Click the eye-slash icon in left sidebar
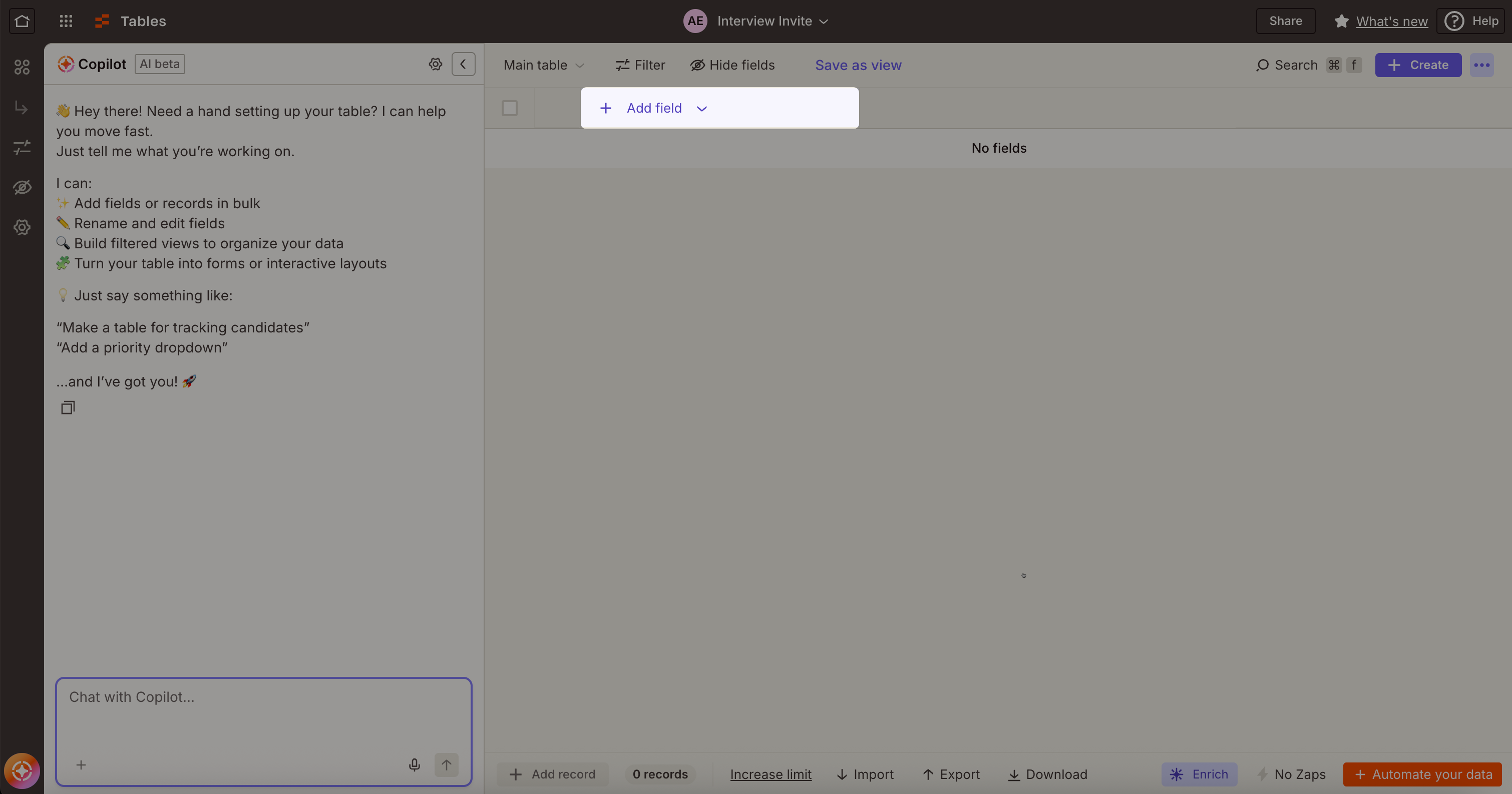Viewport: 1512px width, 794px height. click(22, 187)
